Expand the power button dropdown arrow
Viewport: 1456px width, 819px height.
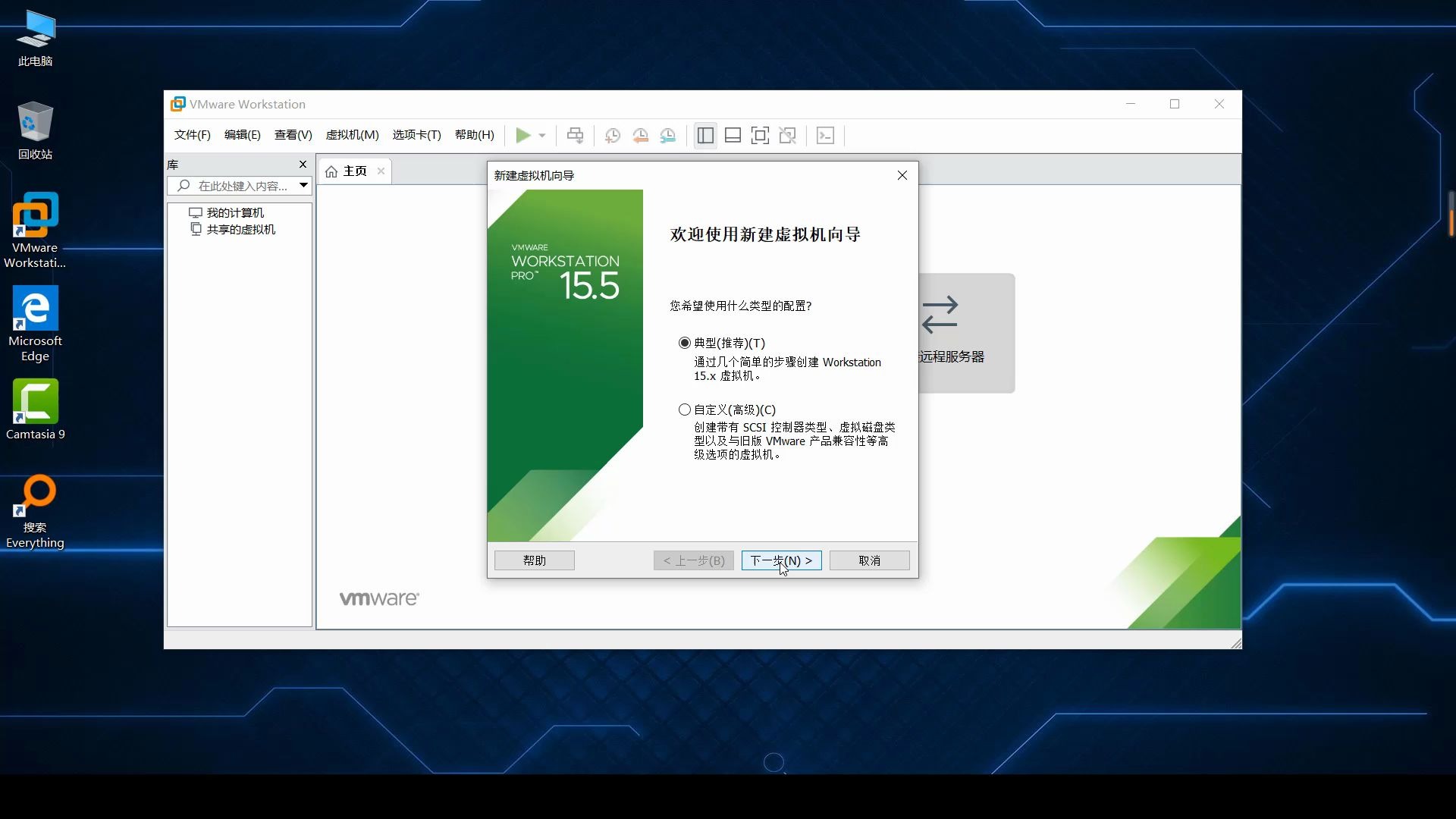coord(541,136)
